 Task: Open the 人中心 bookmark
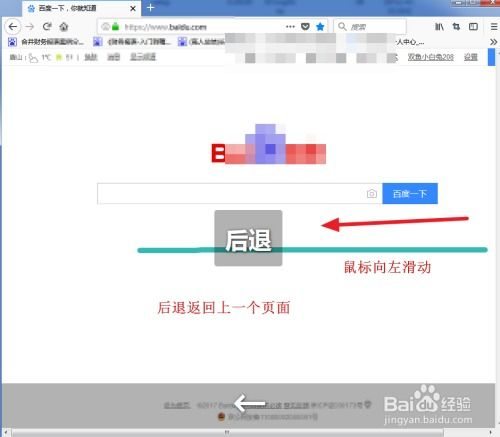tap(410, 42)
